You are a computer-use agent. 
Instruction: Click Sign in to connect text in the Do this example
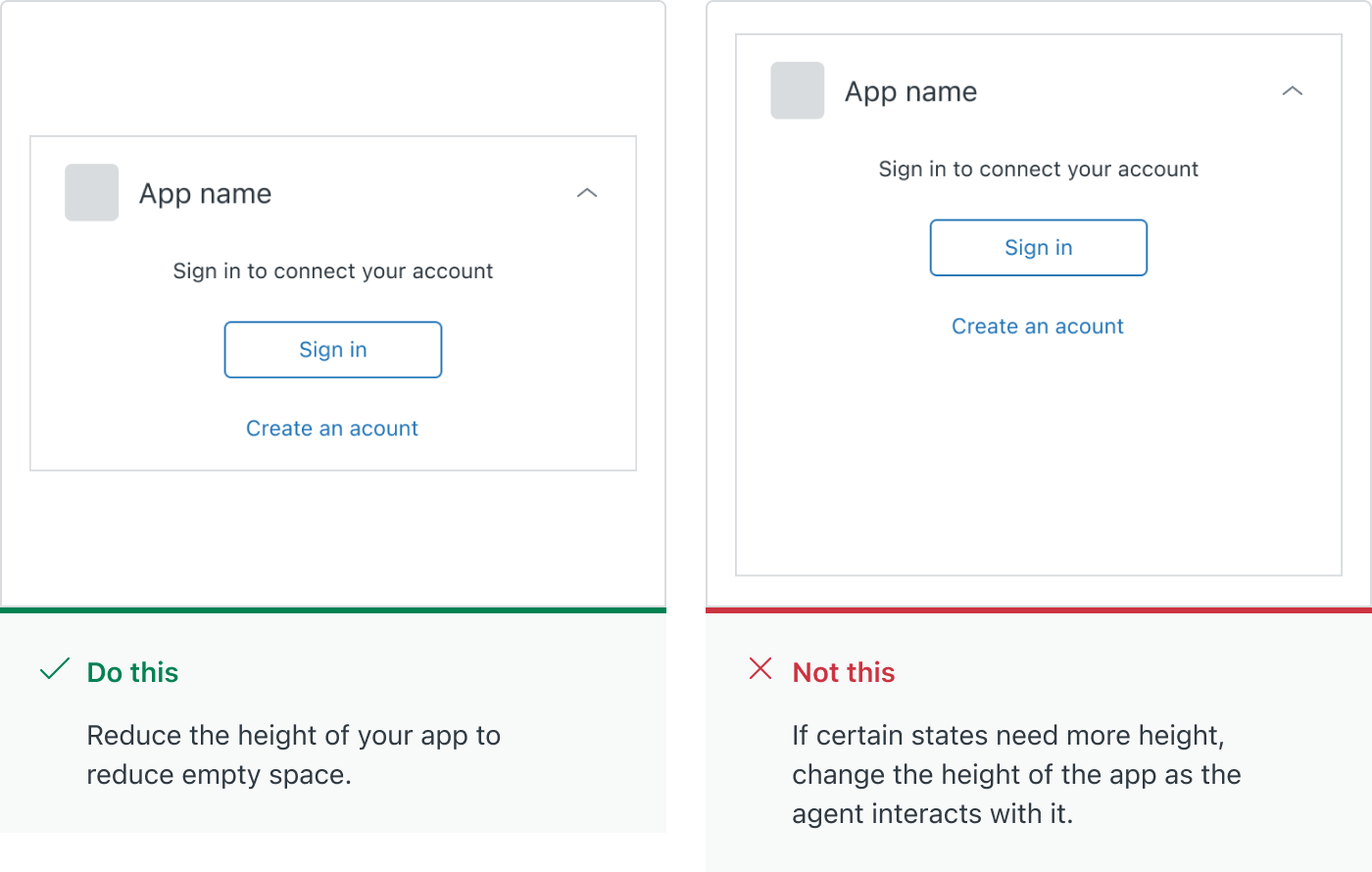tap(333, 271)
